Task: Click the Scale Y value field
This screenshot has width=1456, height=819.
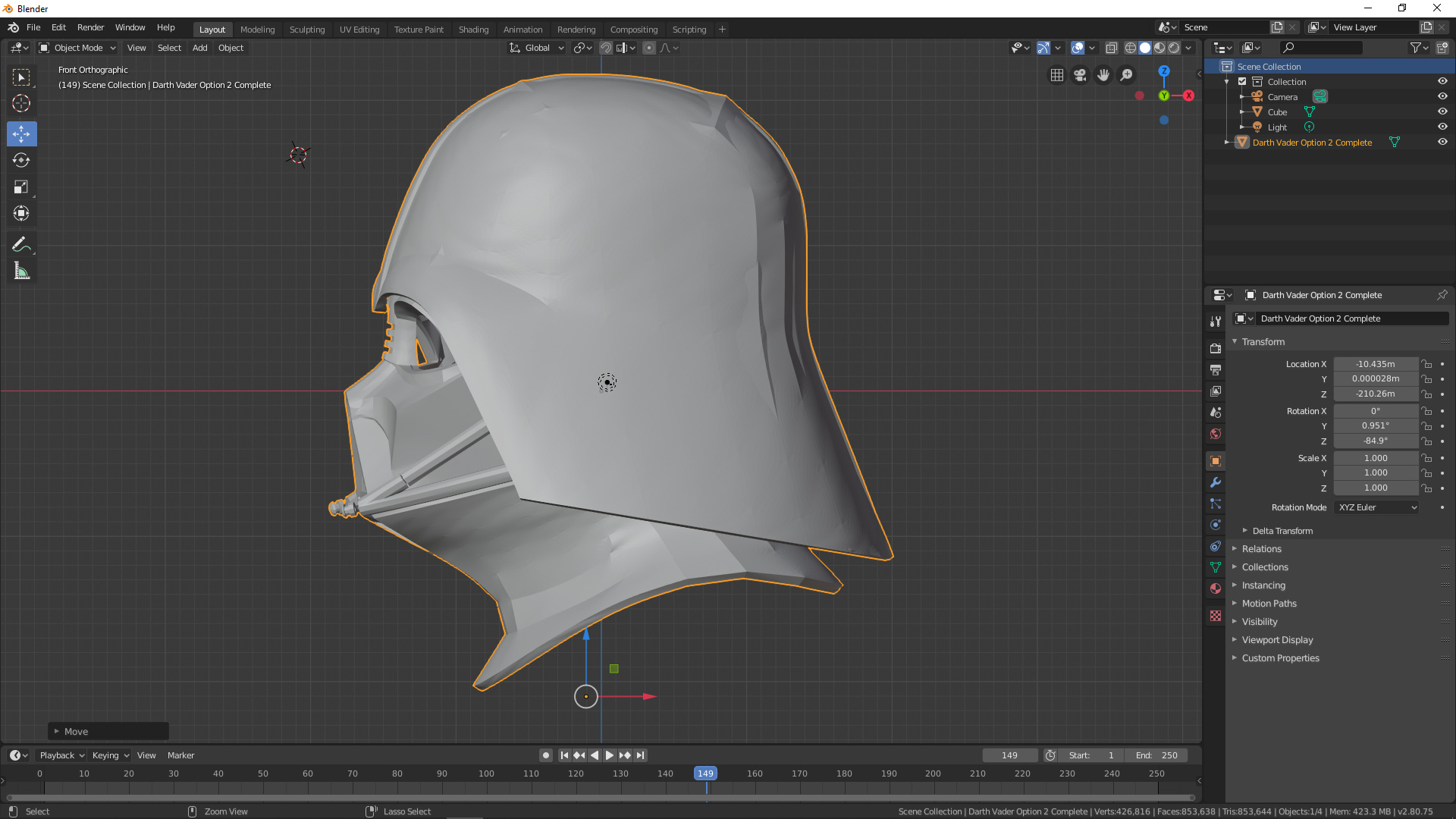Action: [1376, 472]
